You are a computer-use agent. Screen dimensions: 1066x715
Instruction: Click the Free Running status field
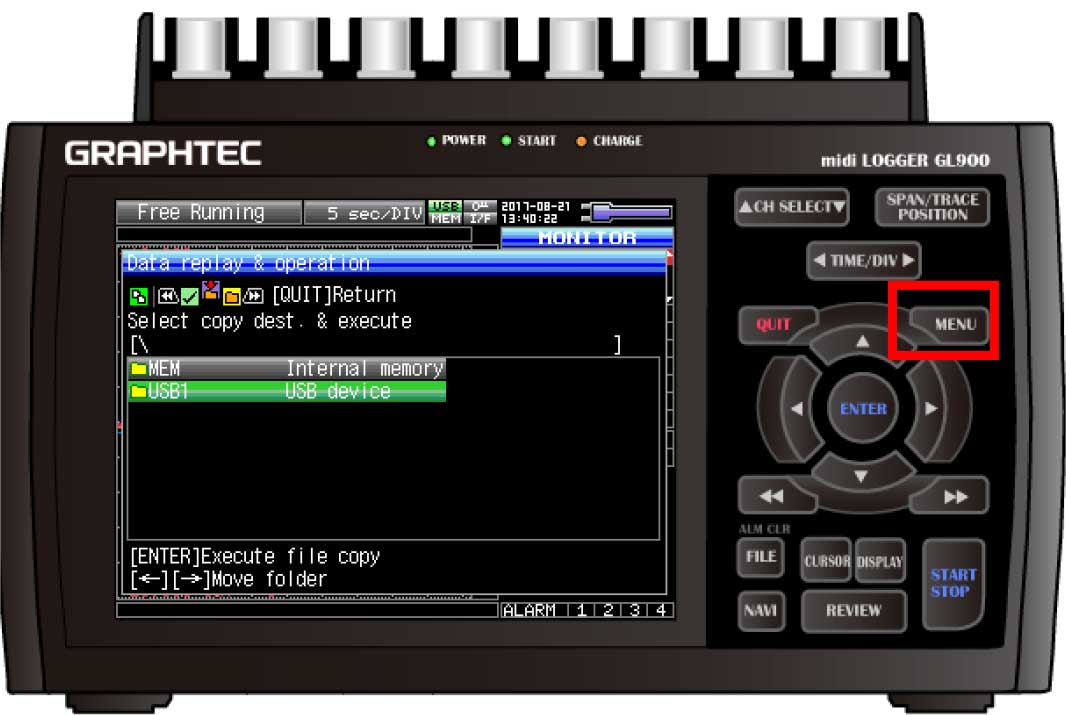coord(209,213)
